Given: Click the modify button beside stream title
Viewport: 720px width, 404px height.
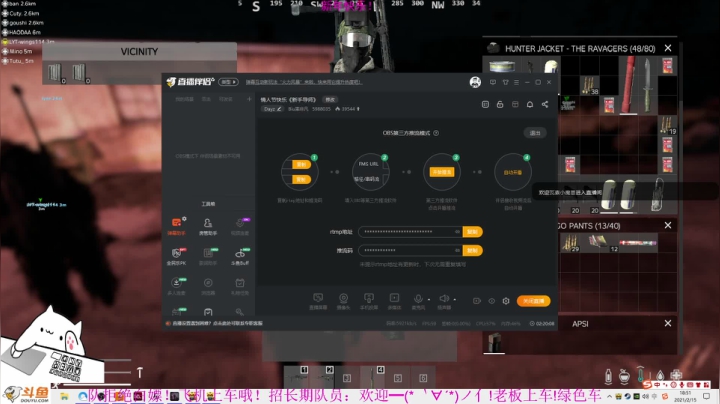Looking at the screenshot, I should tap(330, 100).
